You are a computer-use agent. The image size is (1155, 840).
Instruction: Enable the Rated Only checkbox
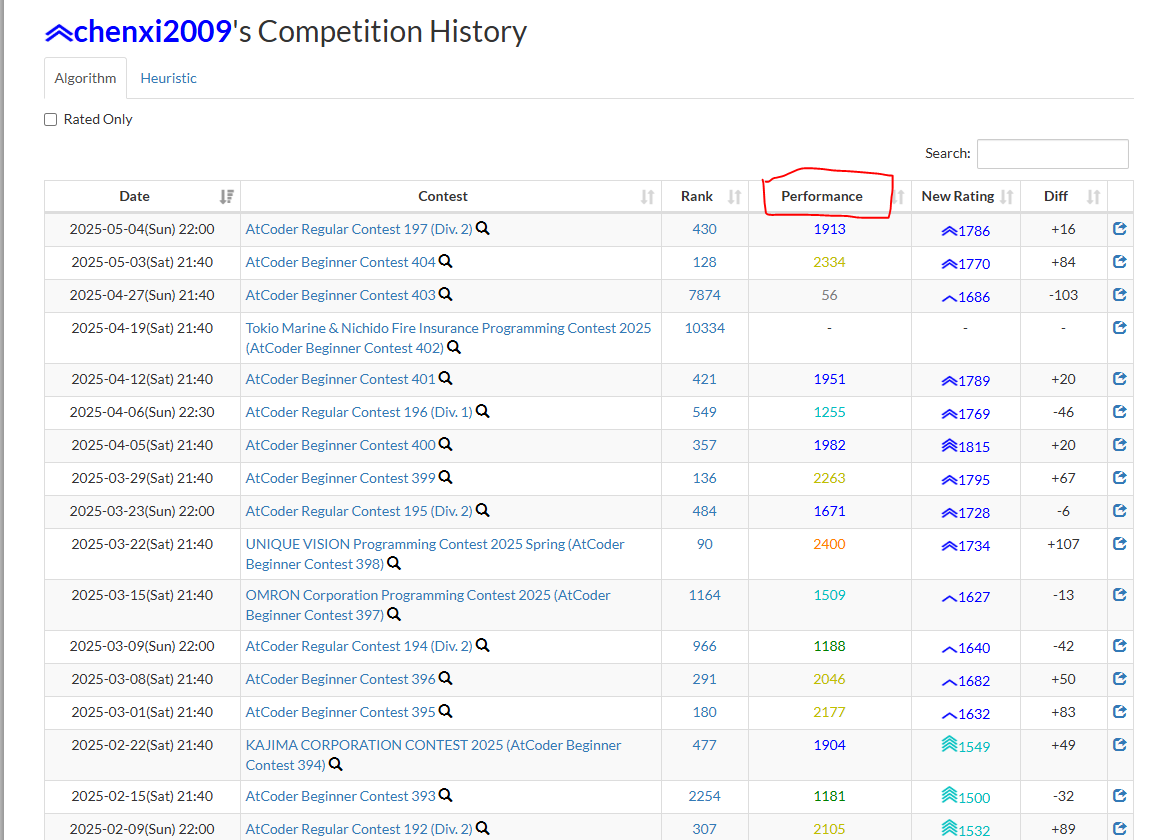(51, 119)
